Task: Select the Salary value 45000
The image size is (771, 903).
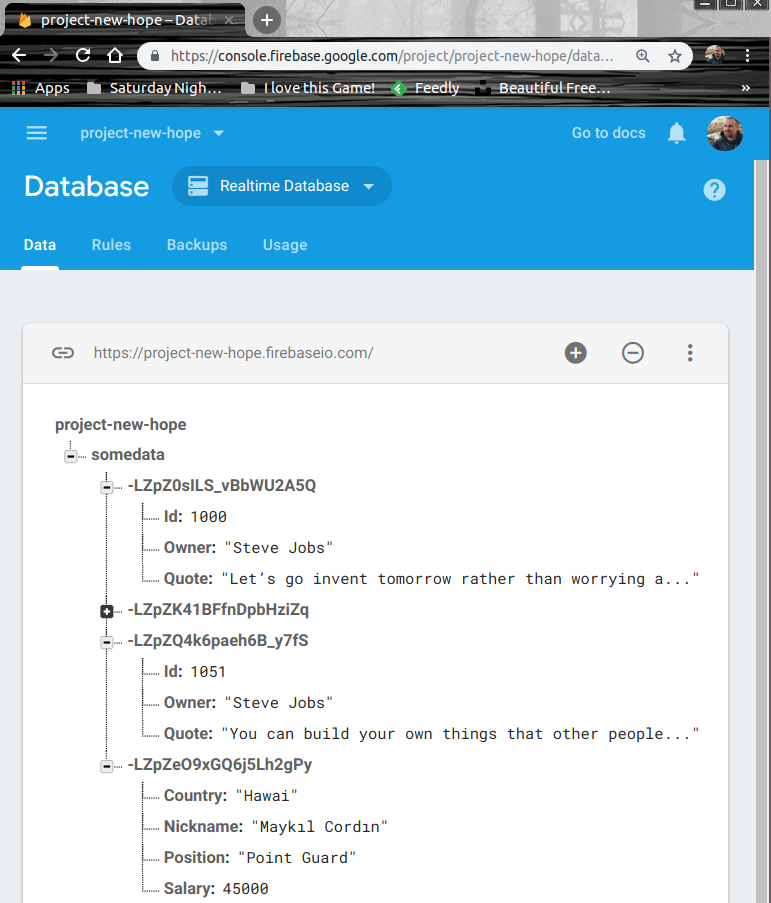Action: [245, 889]
